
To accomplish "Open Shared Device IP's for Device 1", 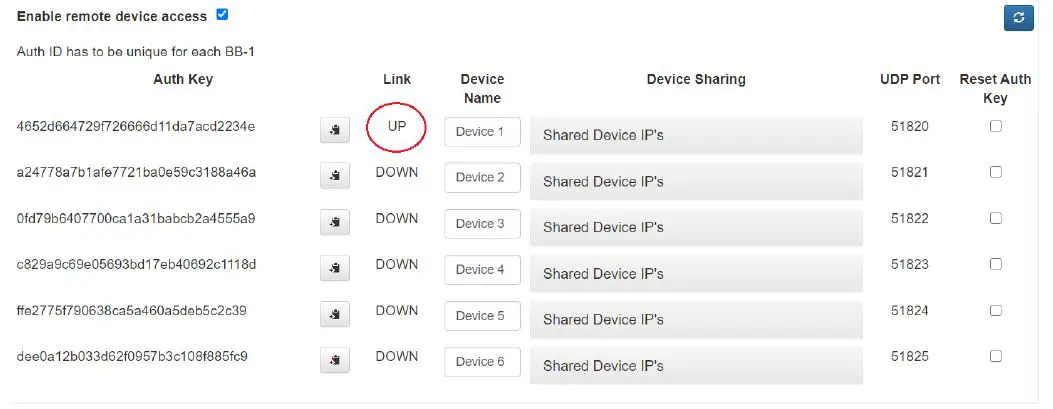I will click(695, 136).
